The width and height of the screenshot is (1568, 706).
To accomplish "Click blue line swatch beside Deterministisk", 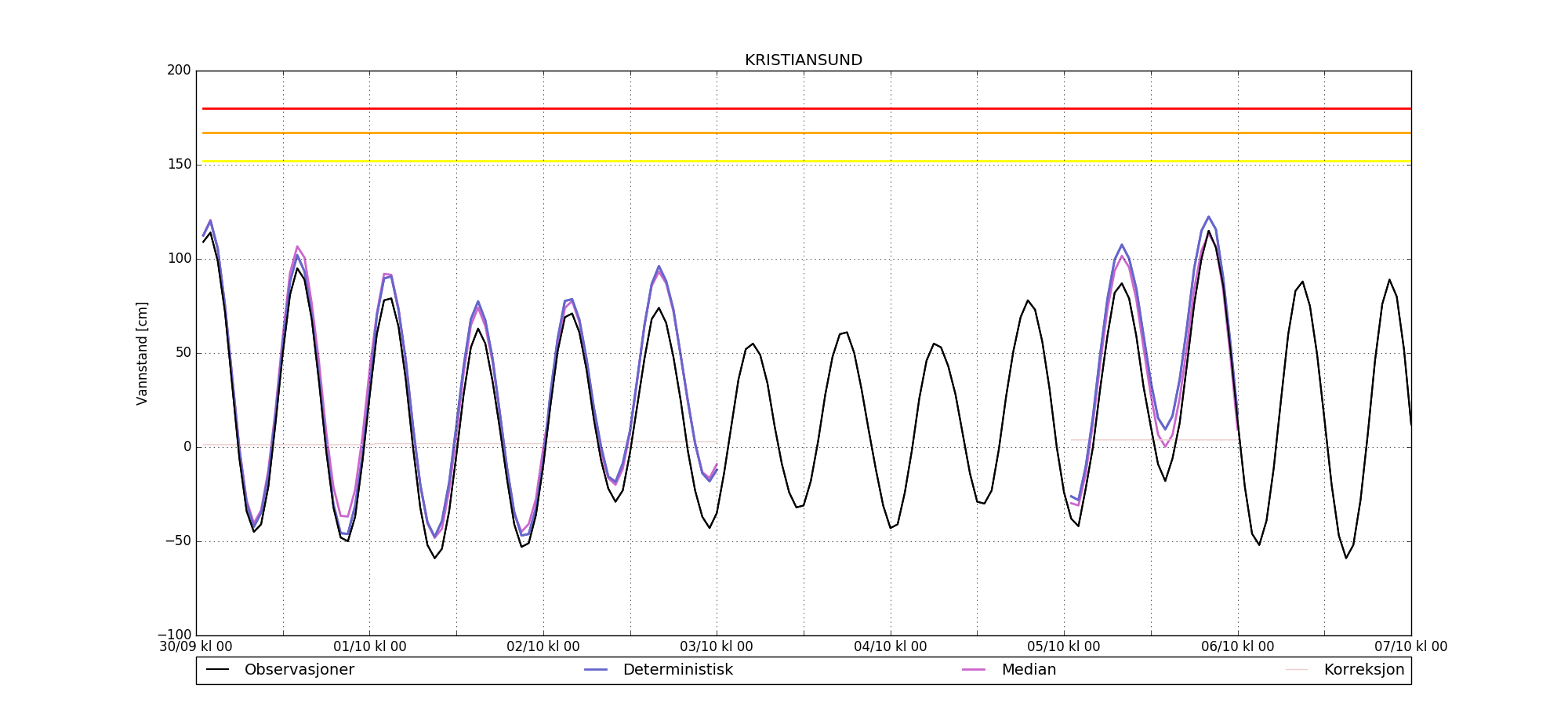I will 596,670.
